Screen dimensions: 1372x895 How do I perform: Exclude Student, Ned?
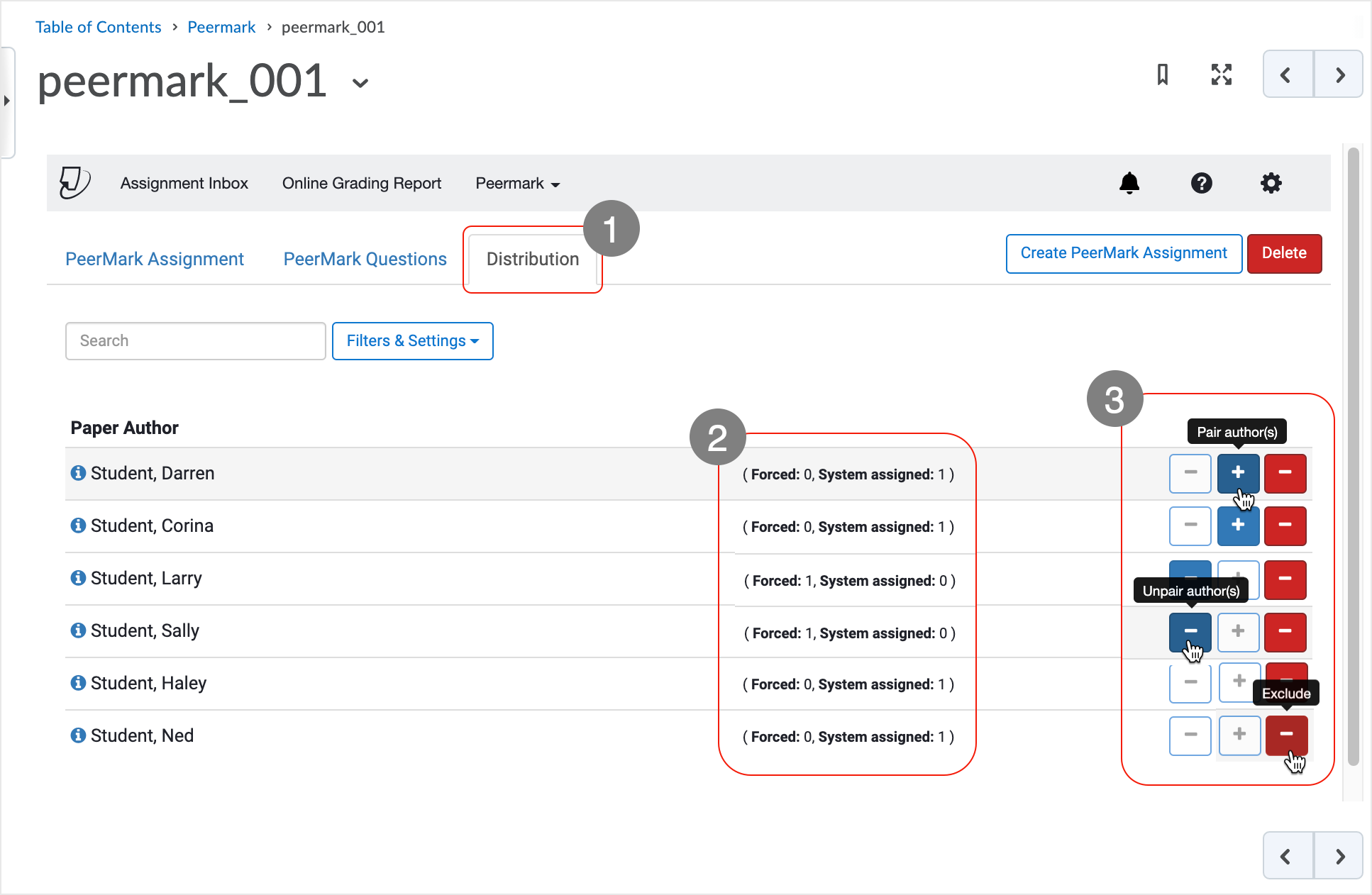1286,735
